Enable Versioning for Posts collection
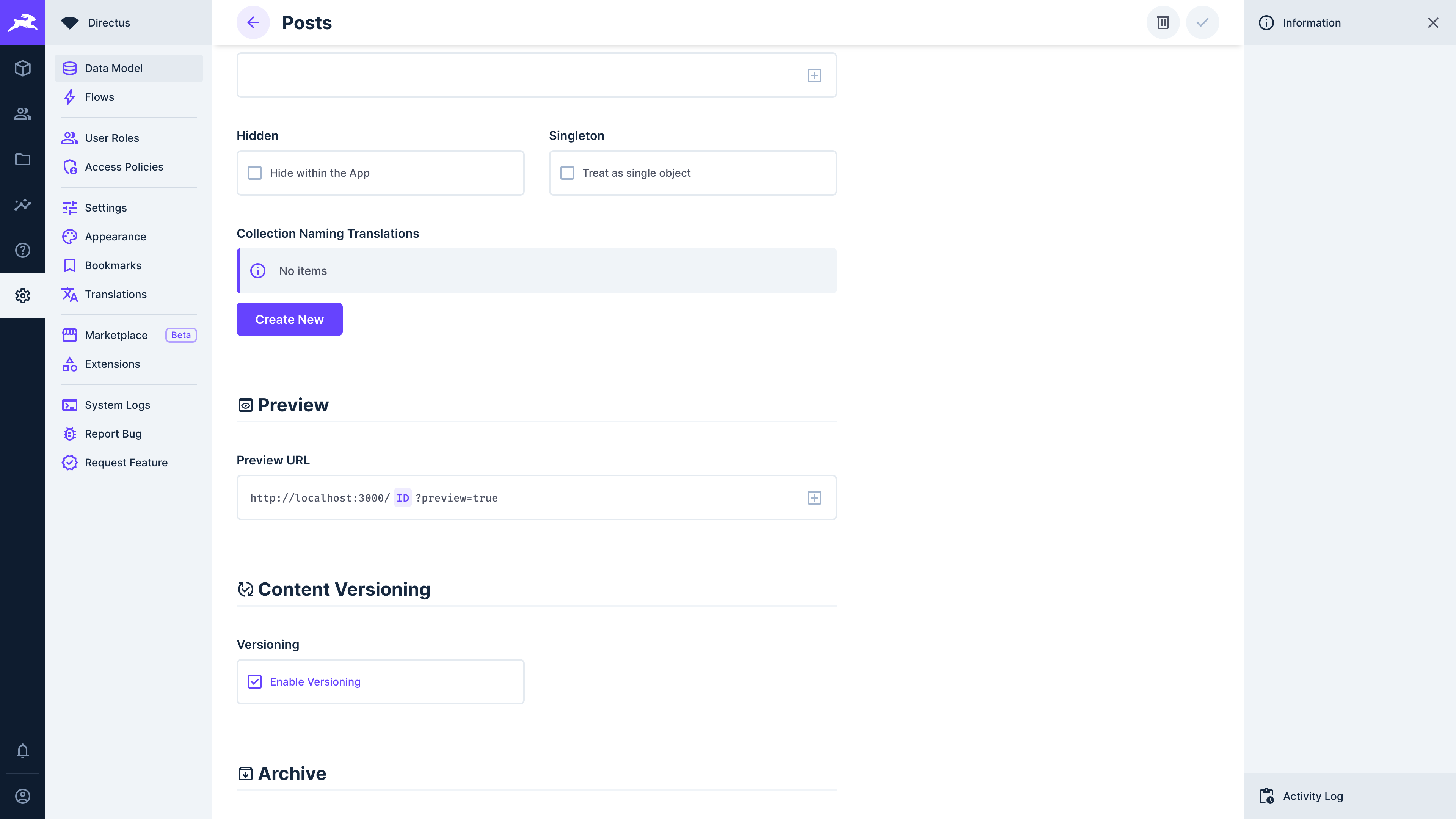Screen dimensions: 1456x819 click(255, 681)
